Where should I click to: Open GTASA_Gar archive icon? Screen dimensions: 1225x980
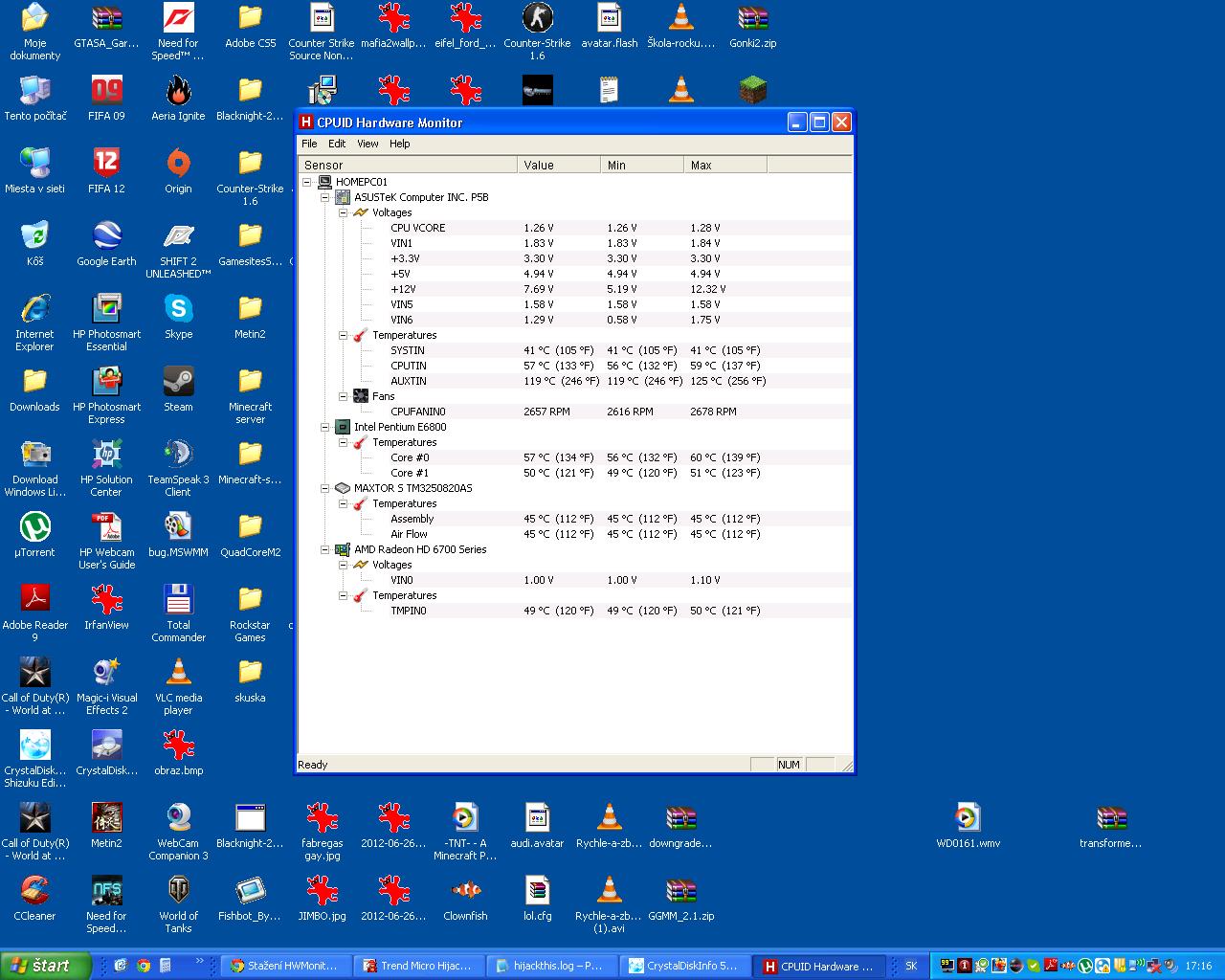tap(106, 27)
